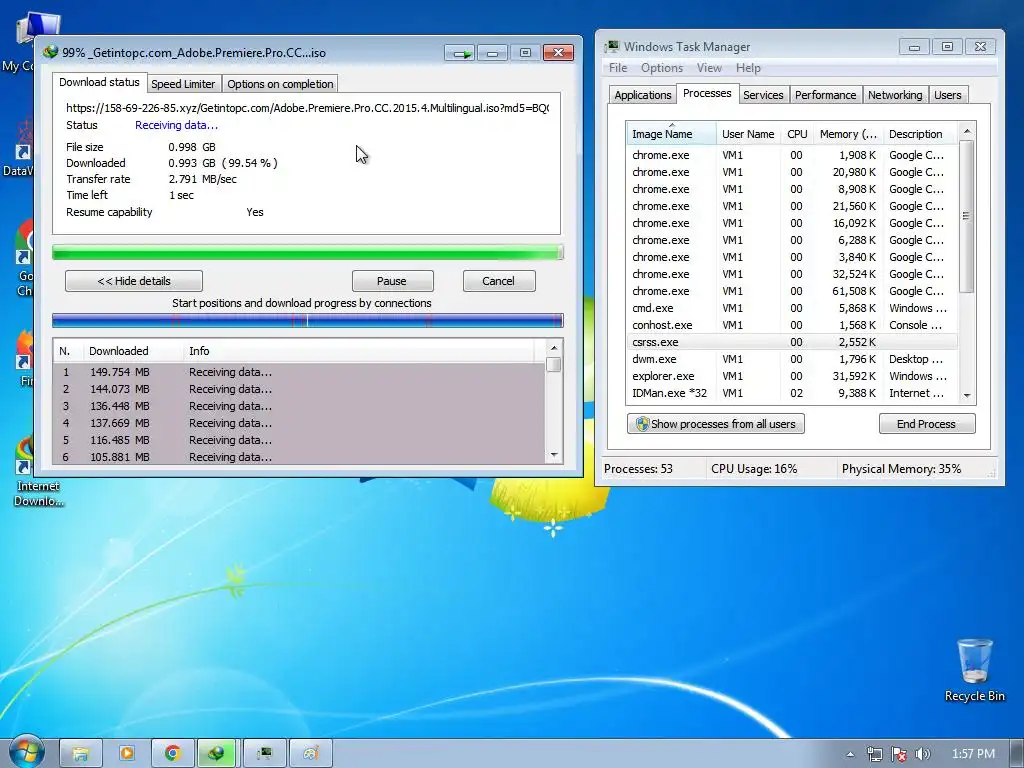1024x768 pixels.
Task: Select the IDMan.exe *32 process
Action: coord(792,393)
